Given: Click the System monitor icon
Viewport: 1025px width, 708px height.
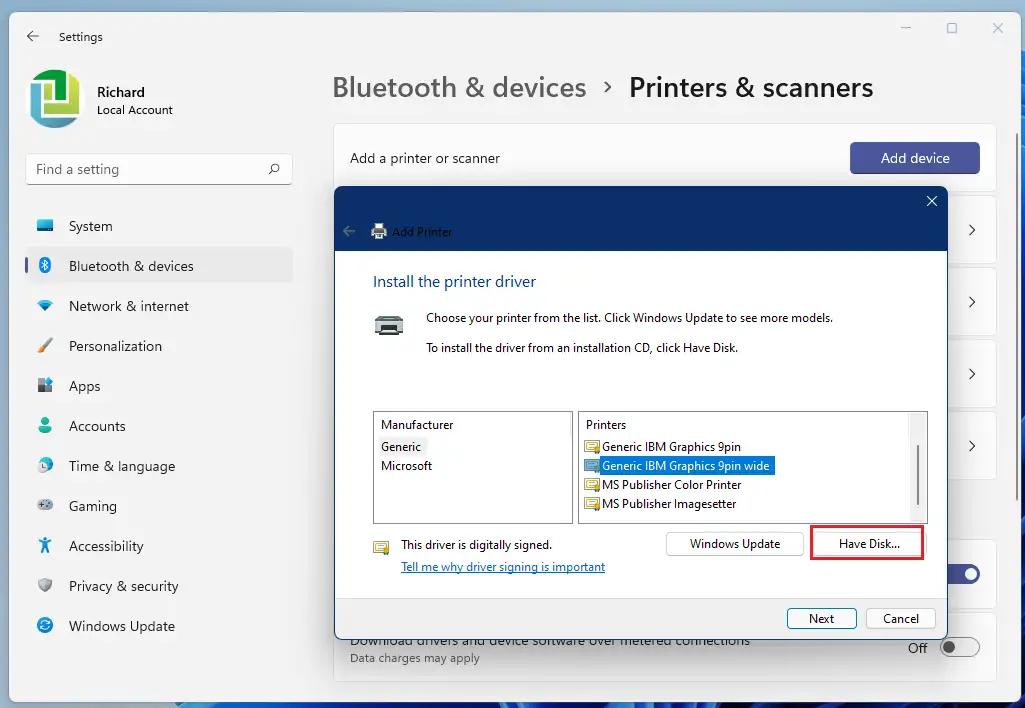Looking at the screenshot, I should [45, 226].
